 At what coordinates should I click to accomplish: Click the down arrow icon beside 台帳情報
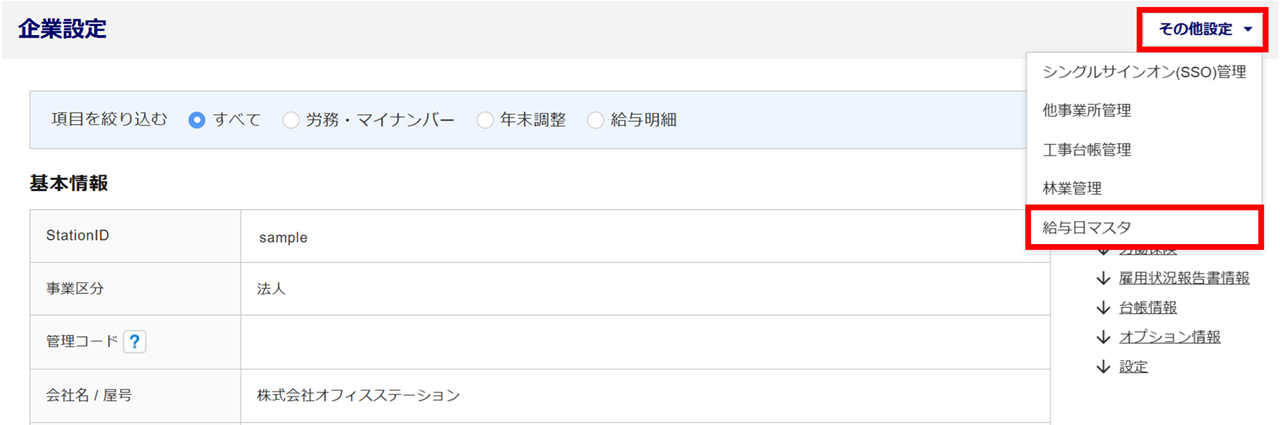pyautogui.click(x=1103, y=307)
